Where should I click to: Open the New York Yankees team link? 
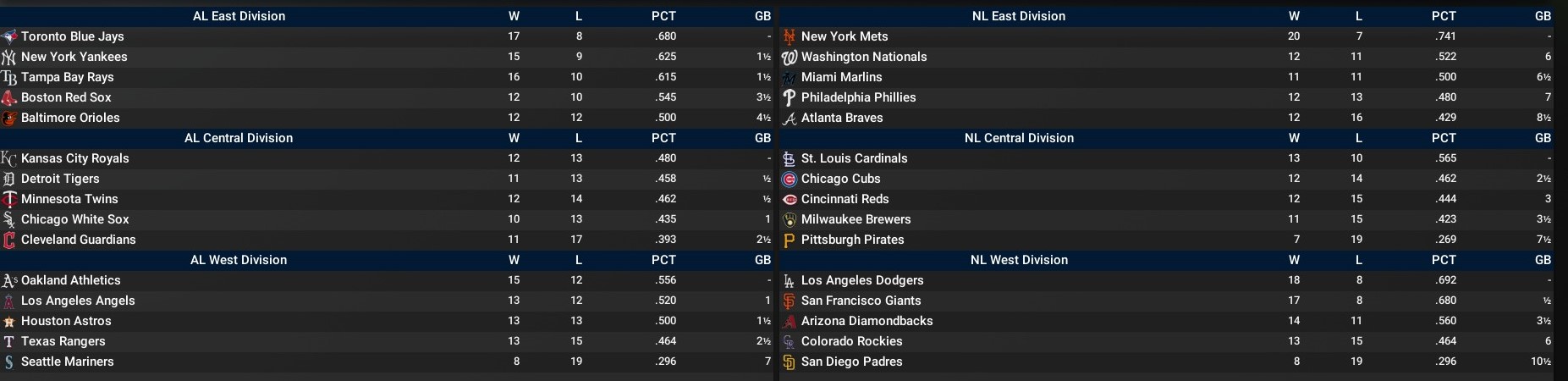(74, 57)
